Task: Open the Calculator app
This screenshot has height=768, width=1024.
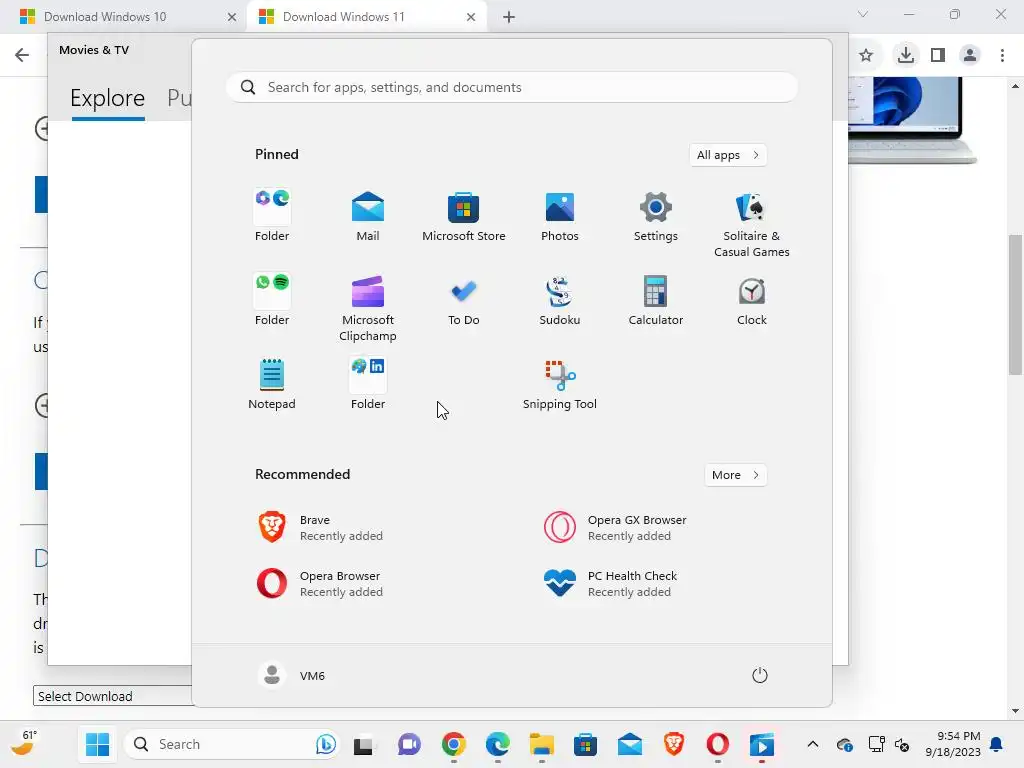Action: click(x=656, y=300)
